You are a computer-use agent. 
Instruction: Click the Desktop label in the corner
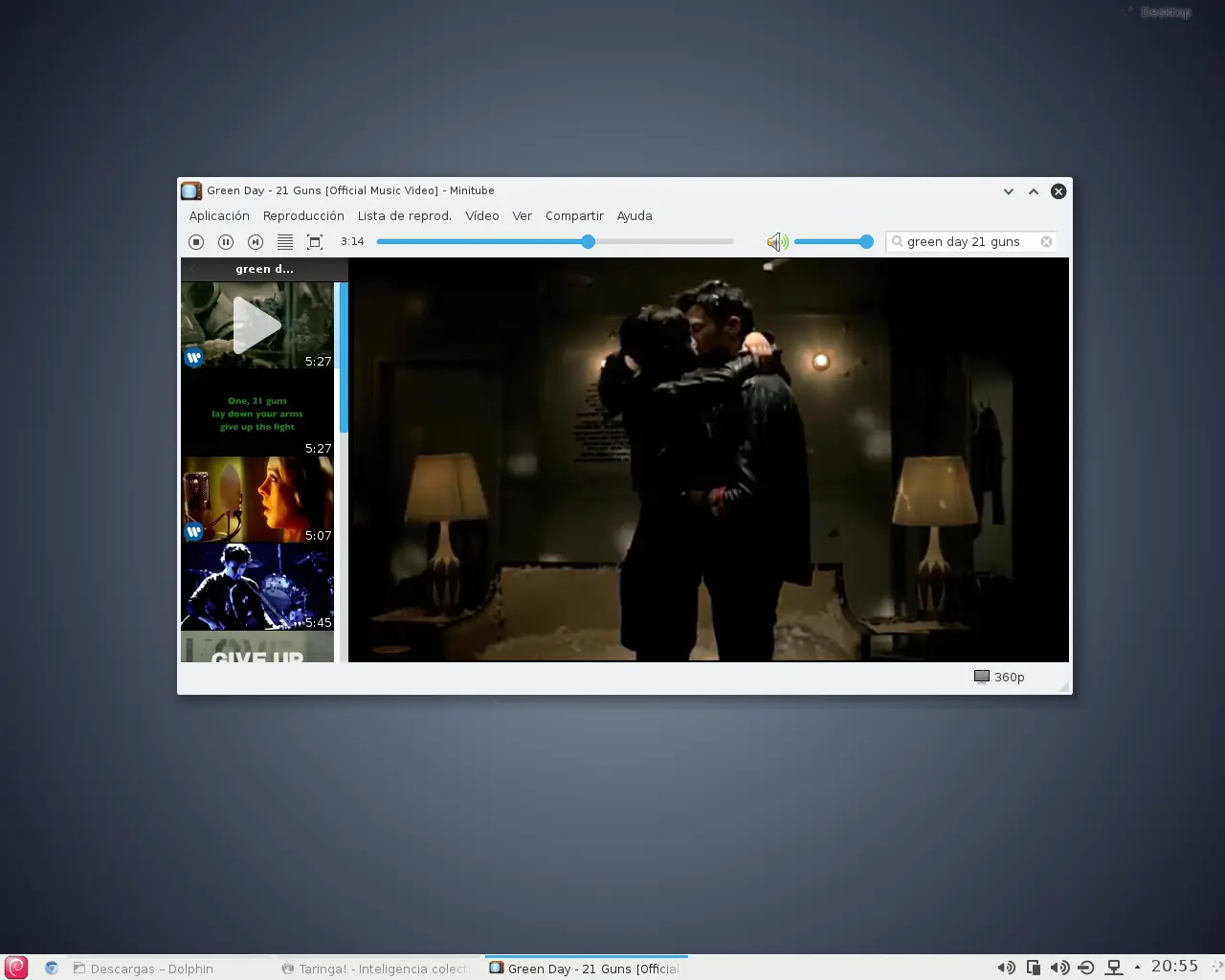coord(1166,12)
